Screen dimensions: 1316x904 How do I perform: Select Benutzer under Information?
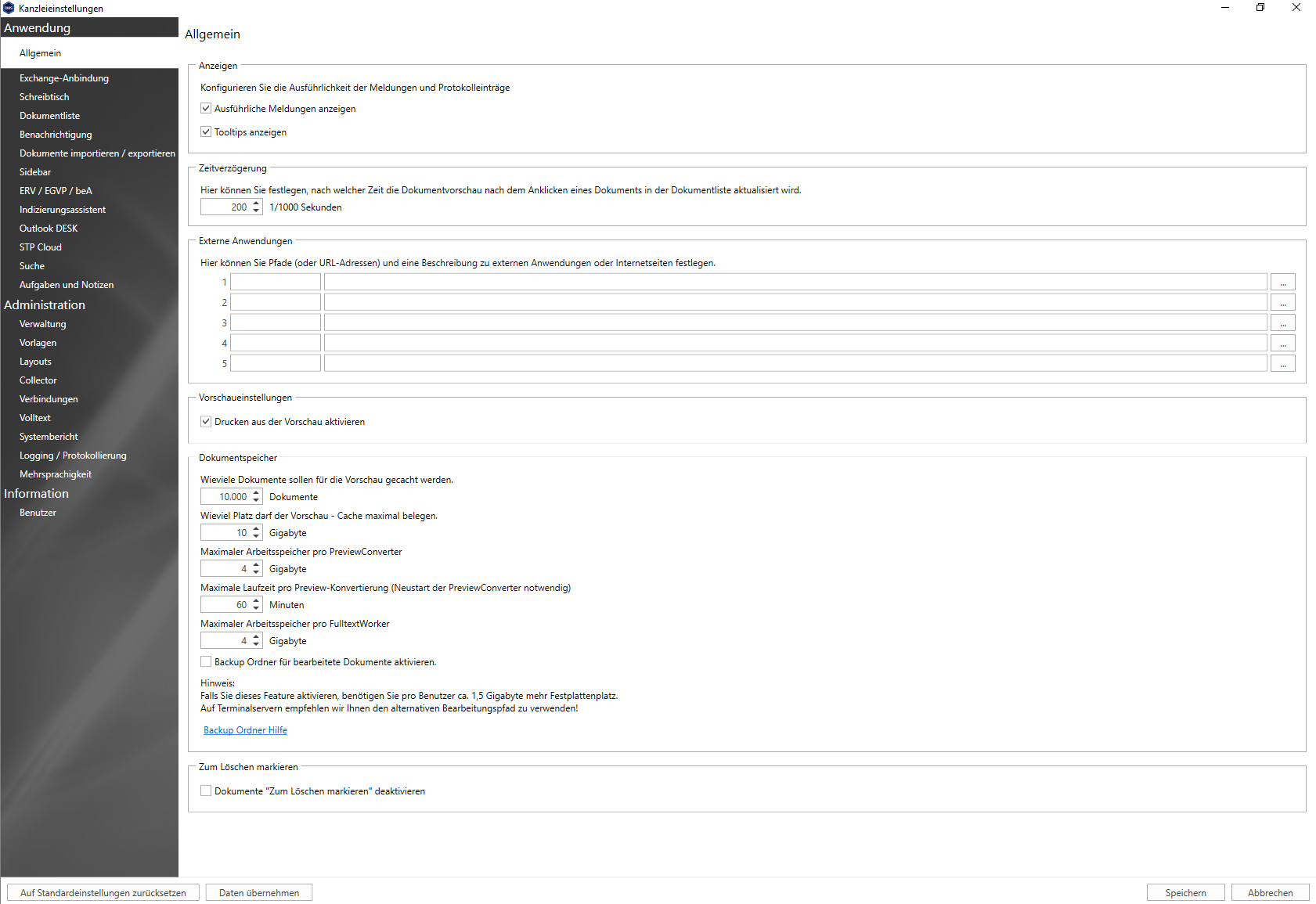pyautogui.click(x=38, y=512)
